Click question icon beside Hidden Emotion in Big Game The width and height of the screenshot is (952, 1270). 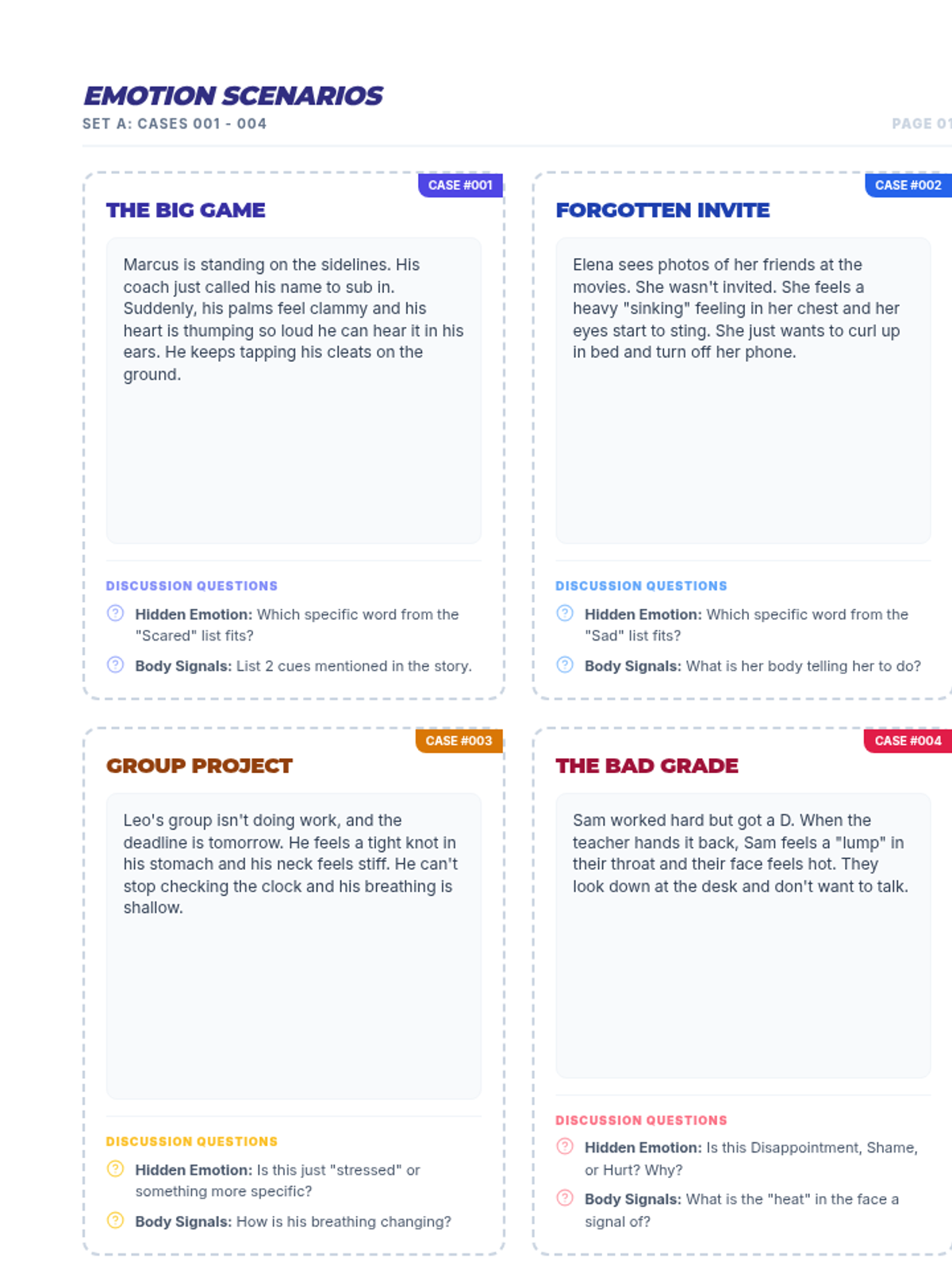[x=115, y=613]
